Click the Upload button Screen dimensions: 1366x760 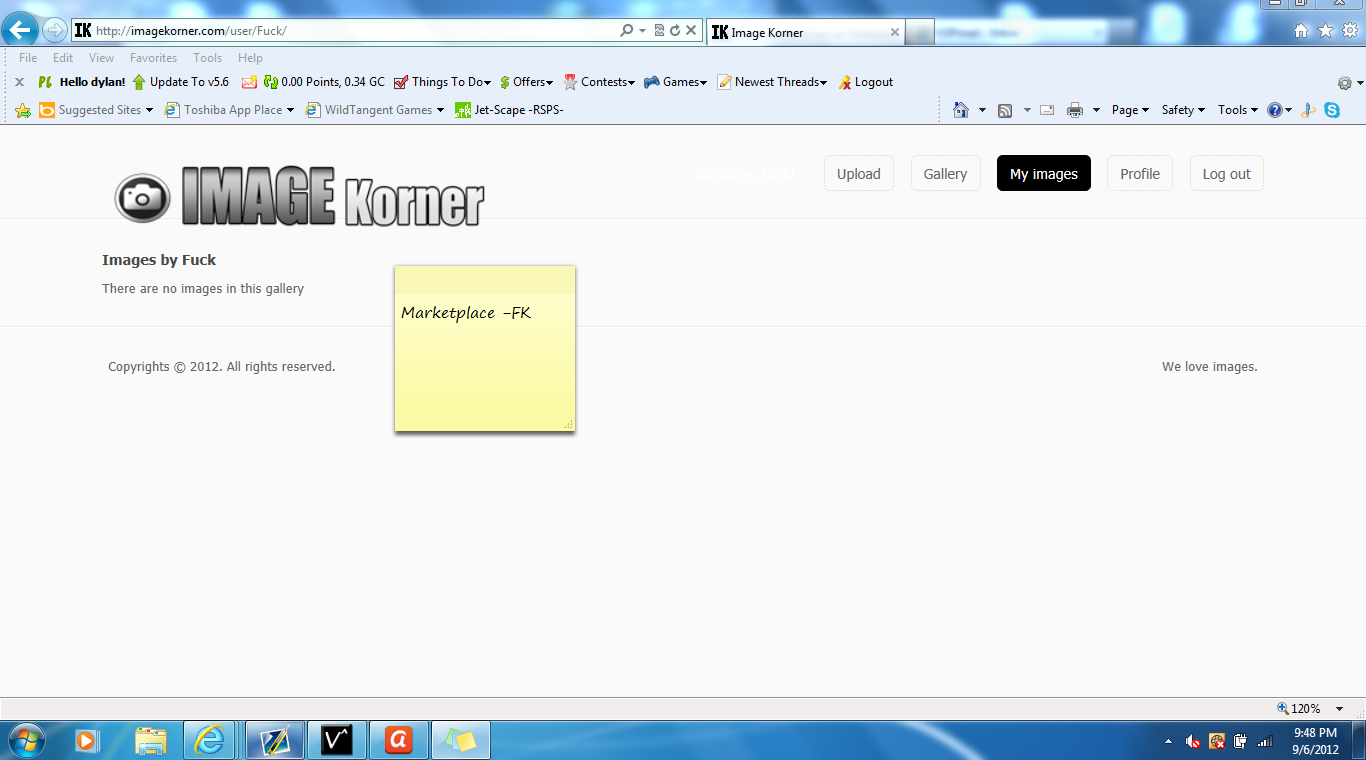point(859,174)
